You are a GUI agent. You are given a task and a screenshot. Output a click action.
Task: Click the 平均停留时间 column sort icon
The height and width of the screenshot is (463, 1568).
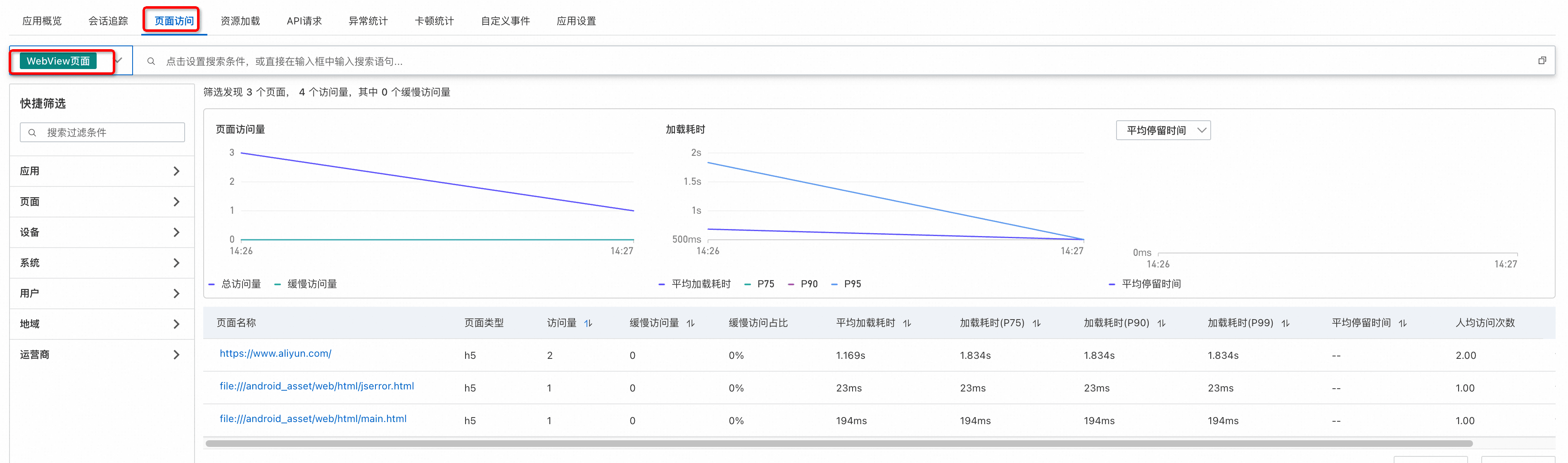click(x=1403, y=324)
